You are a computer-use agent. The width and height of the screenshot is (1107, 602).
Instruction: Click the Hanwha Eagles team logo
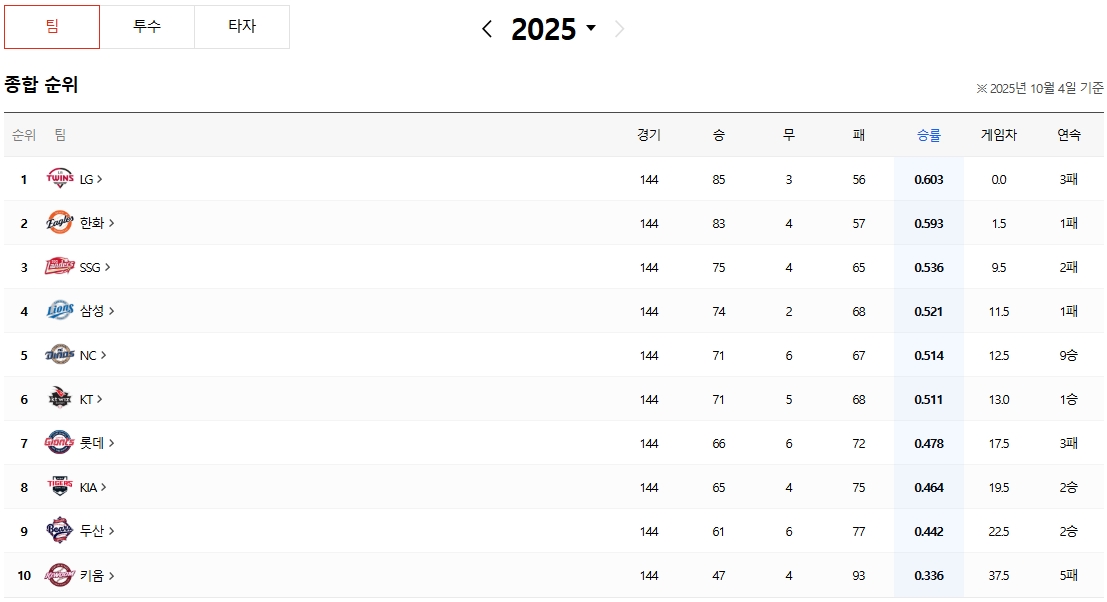coord(60,223)
